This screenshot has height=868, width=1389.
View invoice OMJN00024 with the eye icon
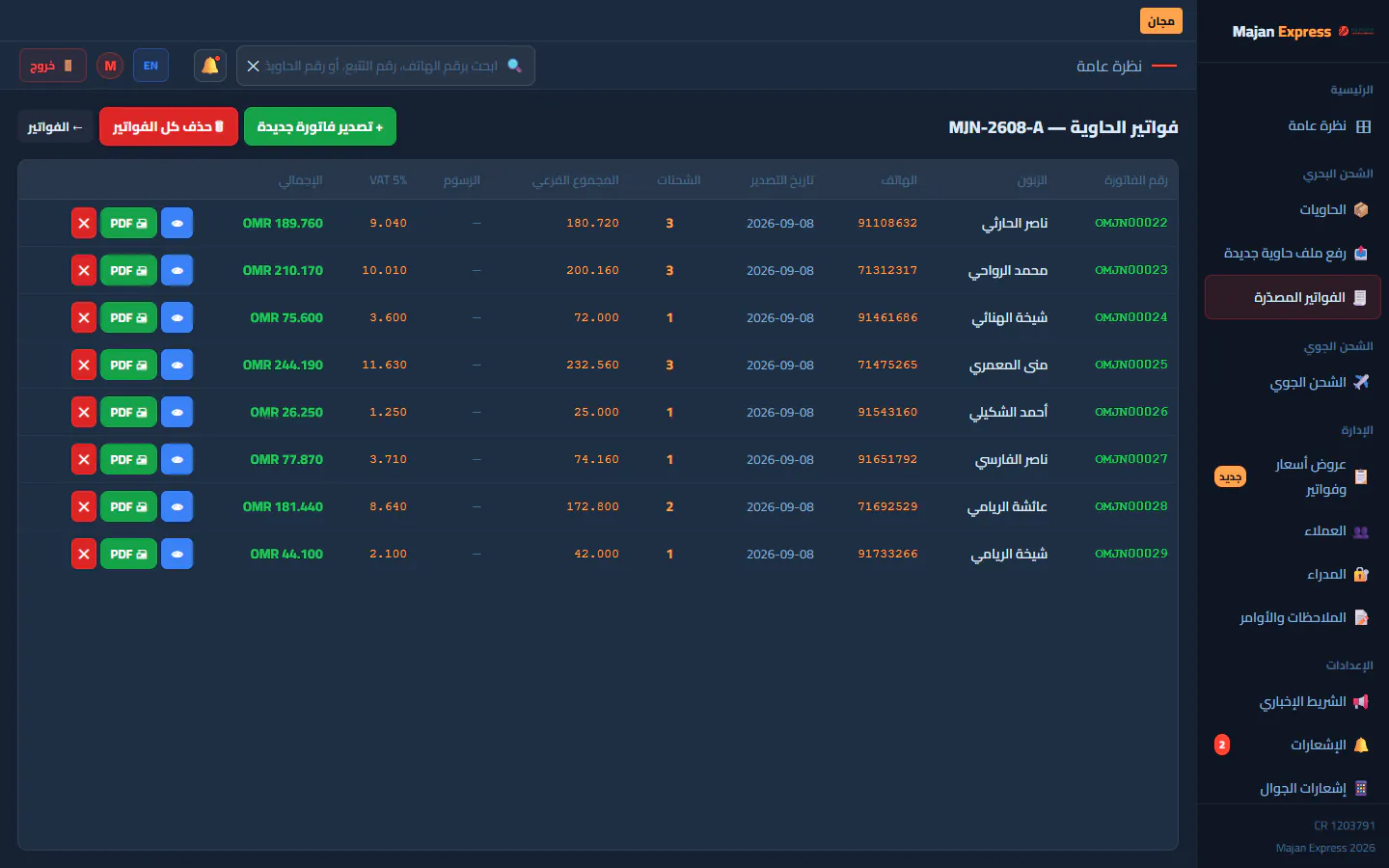pyautogui.click(x=177, y=317)
